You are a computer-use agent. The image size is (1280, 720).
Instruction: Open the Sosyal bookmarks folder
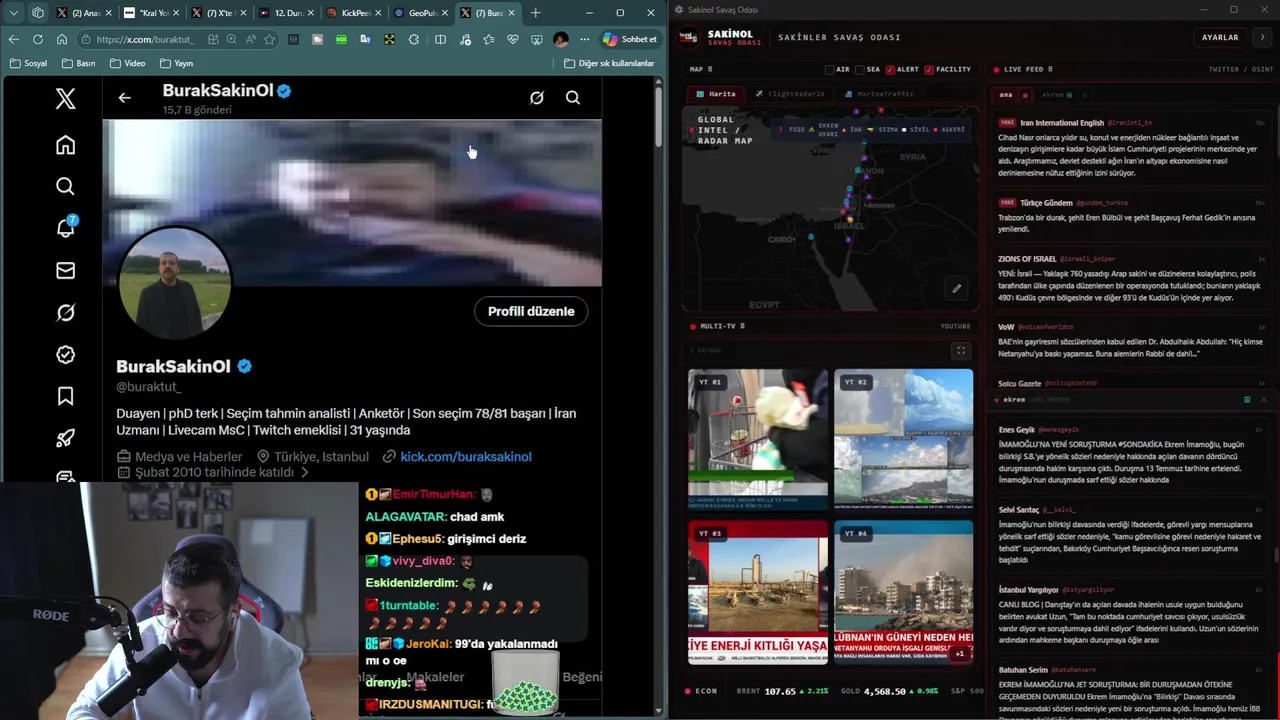(x=28, y=63)
